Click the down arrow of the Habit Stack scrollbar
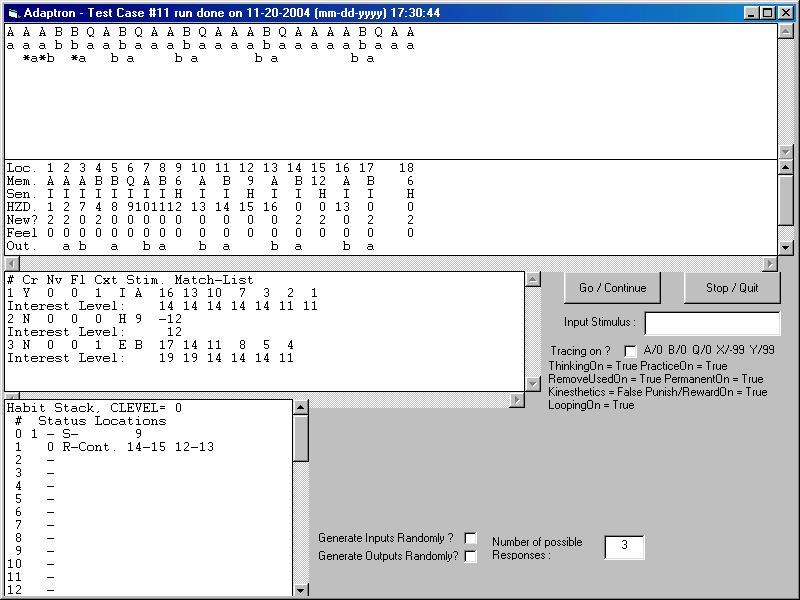This screenshot has width=800, height=600. pyautogui.click(x=301, y=590)
